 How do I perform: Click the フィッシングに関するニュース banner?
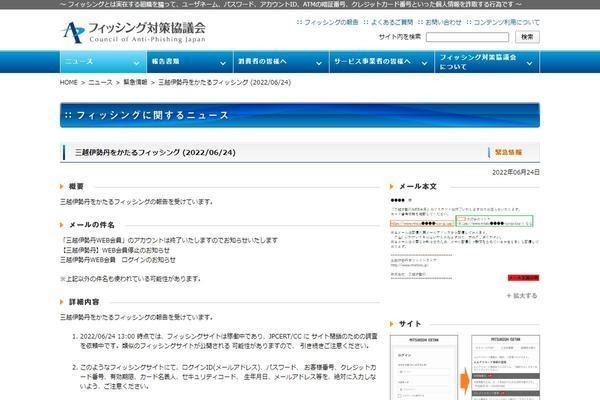pyautogui.click(x=300, y=115)
